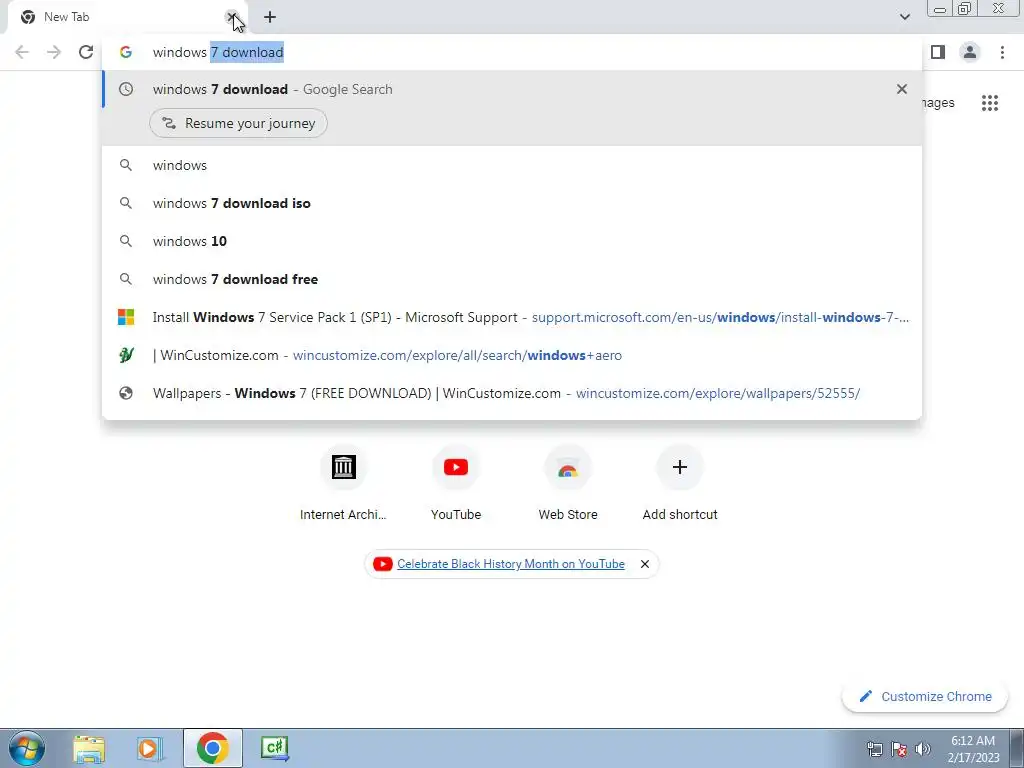Click the Microsoft logo icon on the support result
This screenshot has width=1024, height=768.
click(126, 317)
